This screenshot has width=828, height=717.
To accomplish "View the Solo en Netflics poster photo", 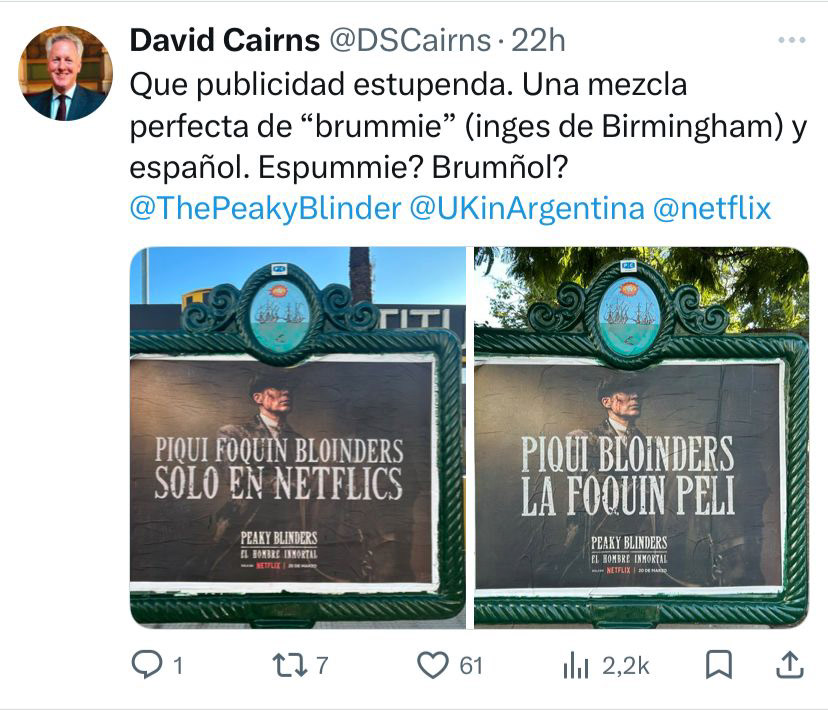I will pos(298,438).
